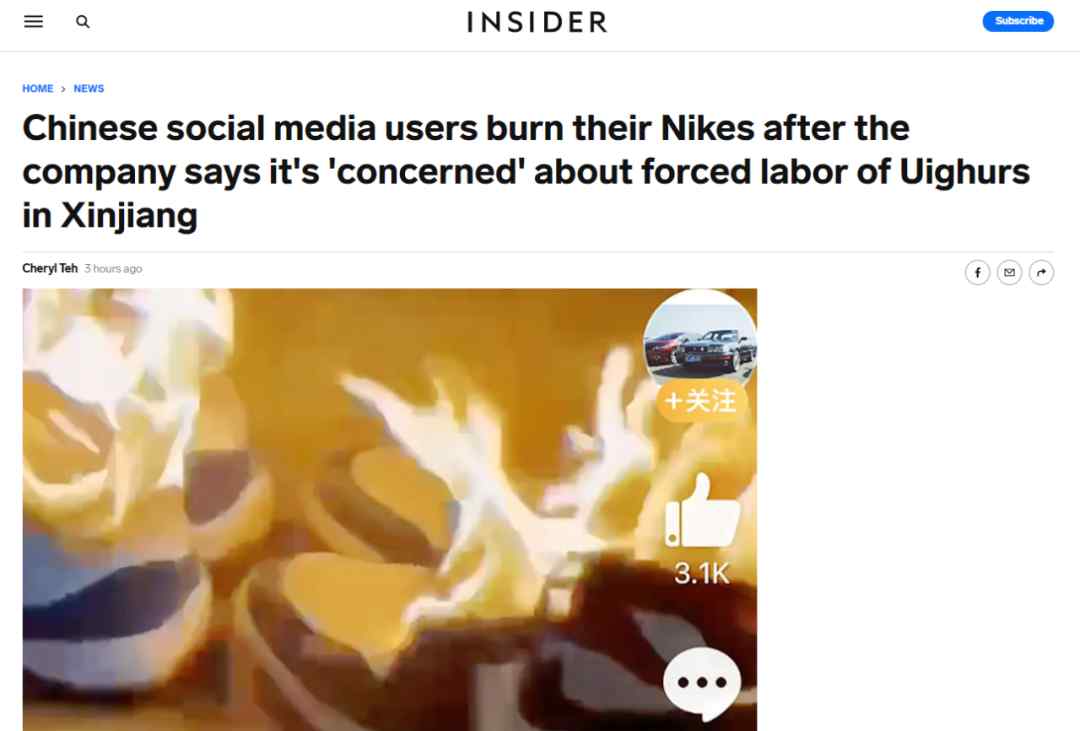This screenshot has width=1080, height=731.
Task: Open author Cheryl Teh's page
Action: tap(50, 268)
